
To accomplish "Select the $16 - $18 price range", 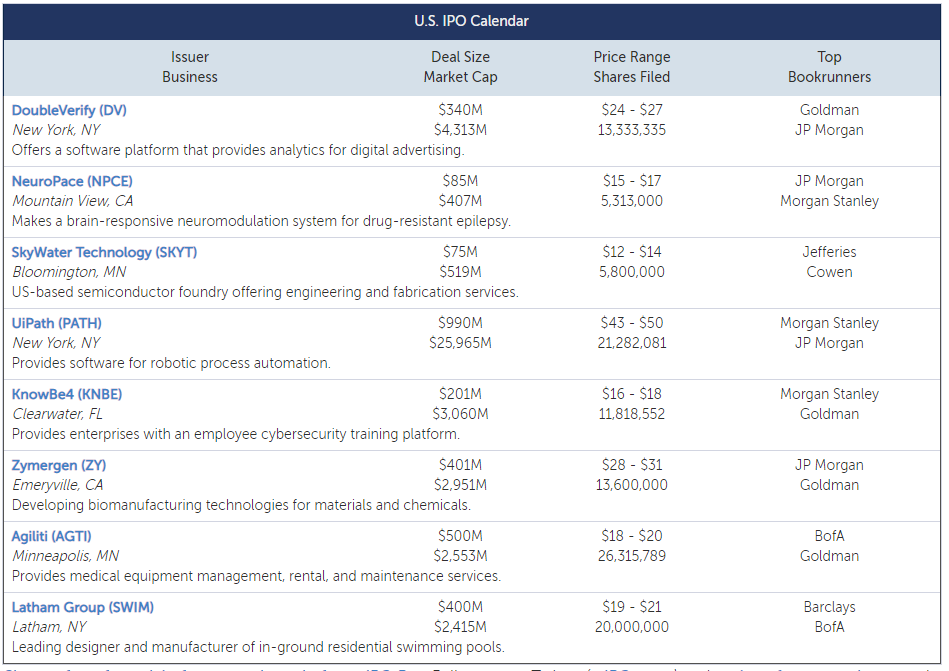I will [632, 394].
